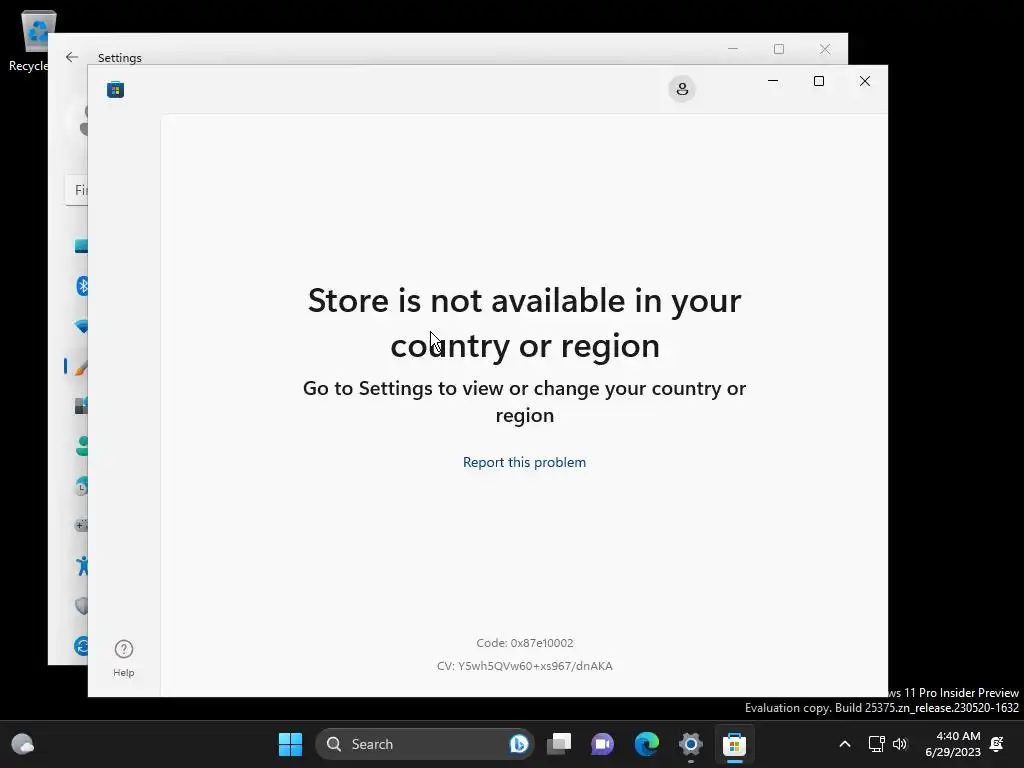
Task: Open the notification bell in tray
Action: pos(997,744)
